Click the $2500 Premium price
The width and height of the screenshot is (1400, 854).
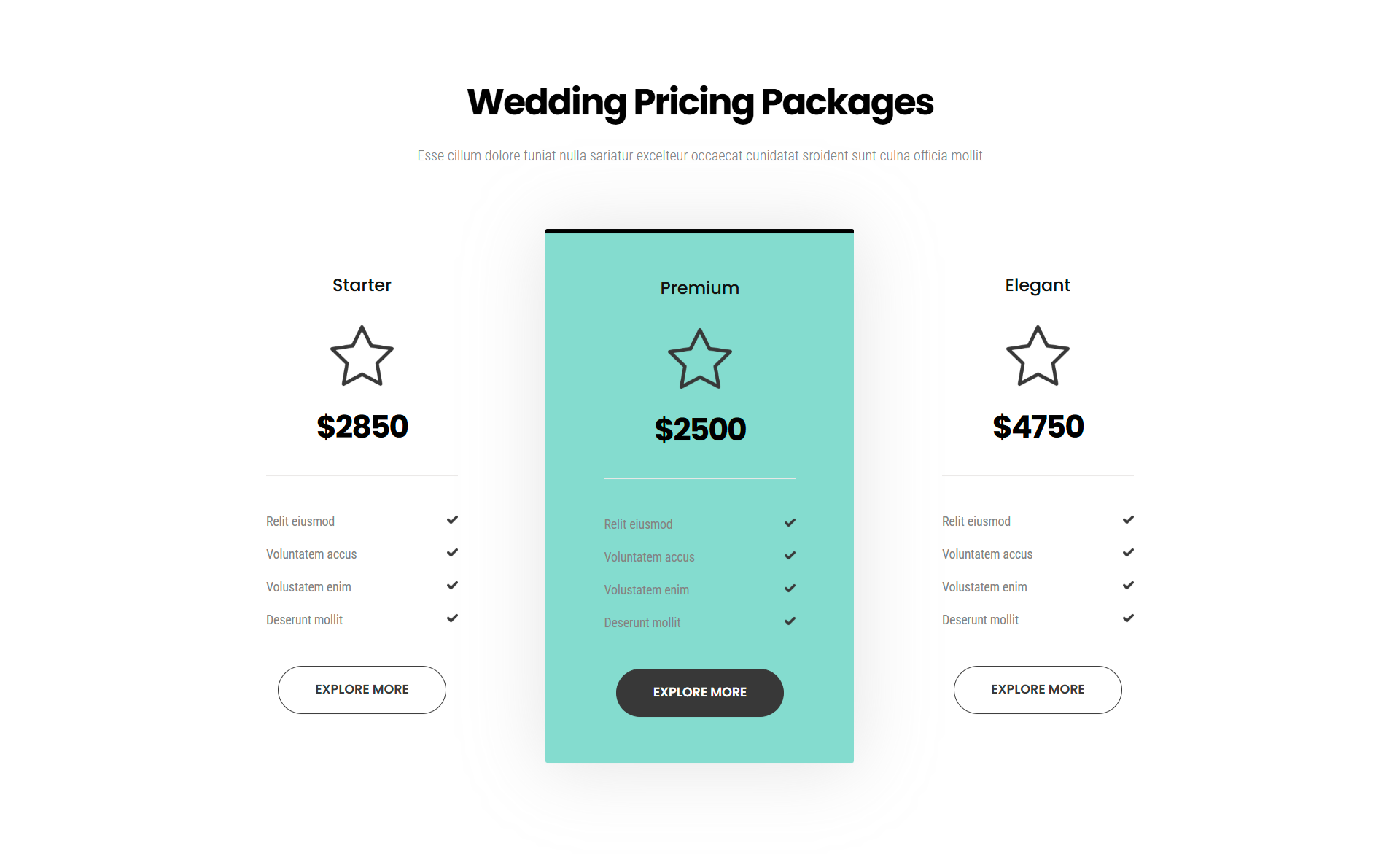point(700,430)
